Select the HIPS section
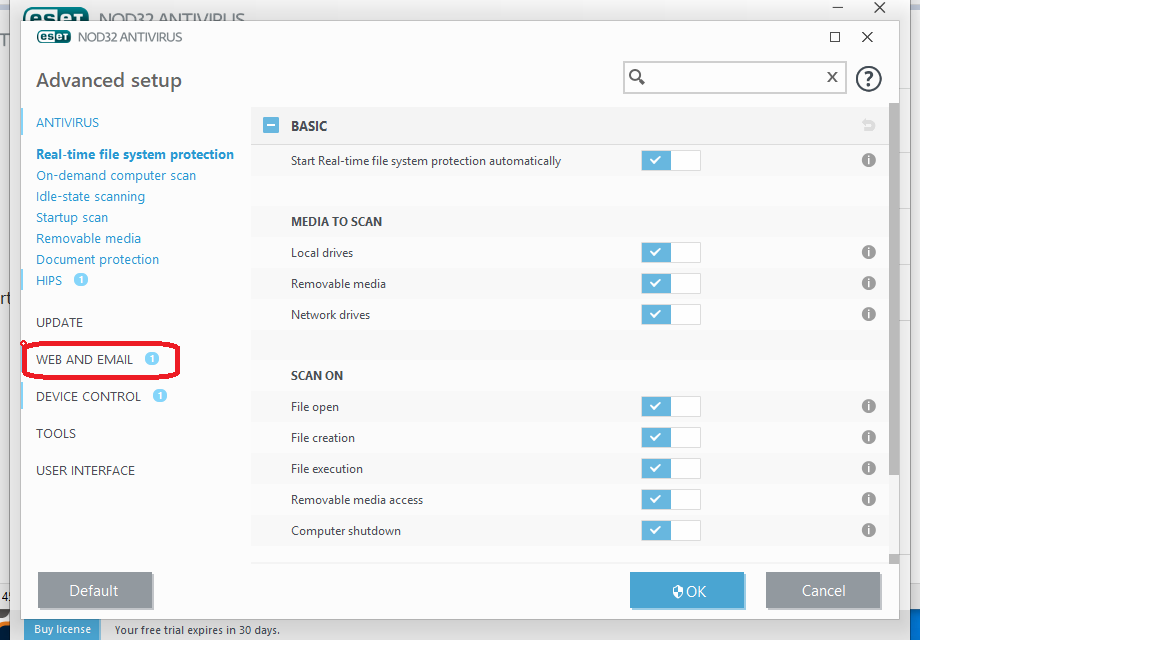 [49, 281]
